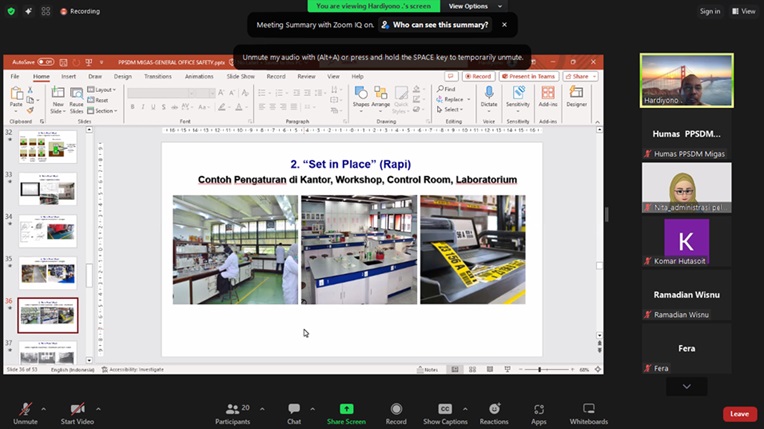The width and height of the screenshot is (764, 429).
Task: Open the Participants panel
Action: (232, 413)
